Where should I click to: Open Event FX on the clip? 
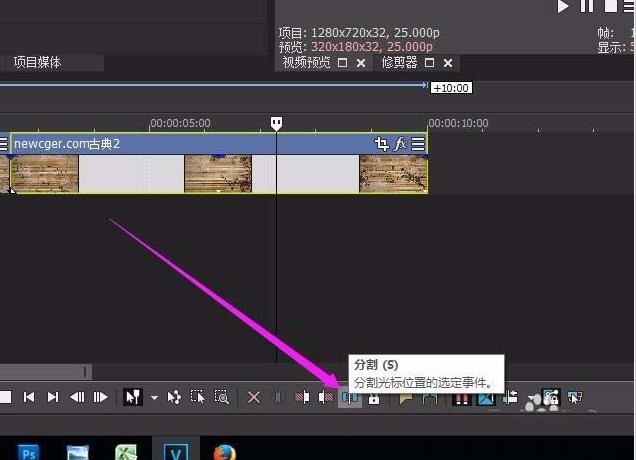(400, 144)
